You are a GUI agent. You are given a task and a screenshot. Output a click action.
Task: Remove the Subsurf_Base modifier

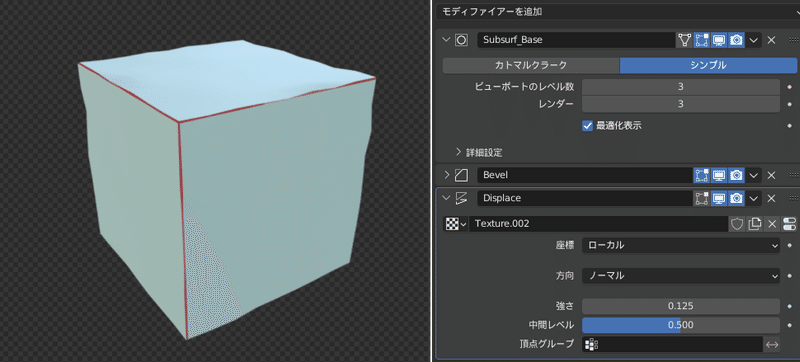point(771,40)
